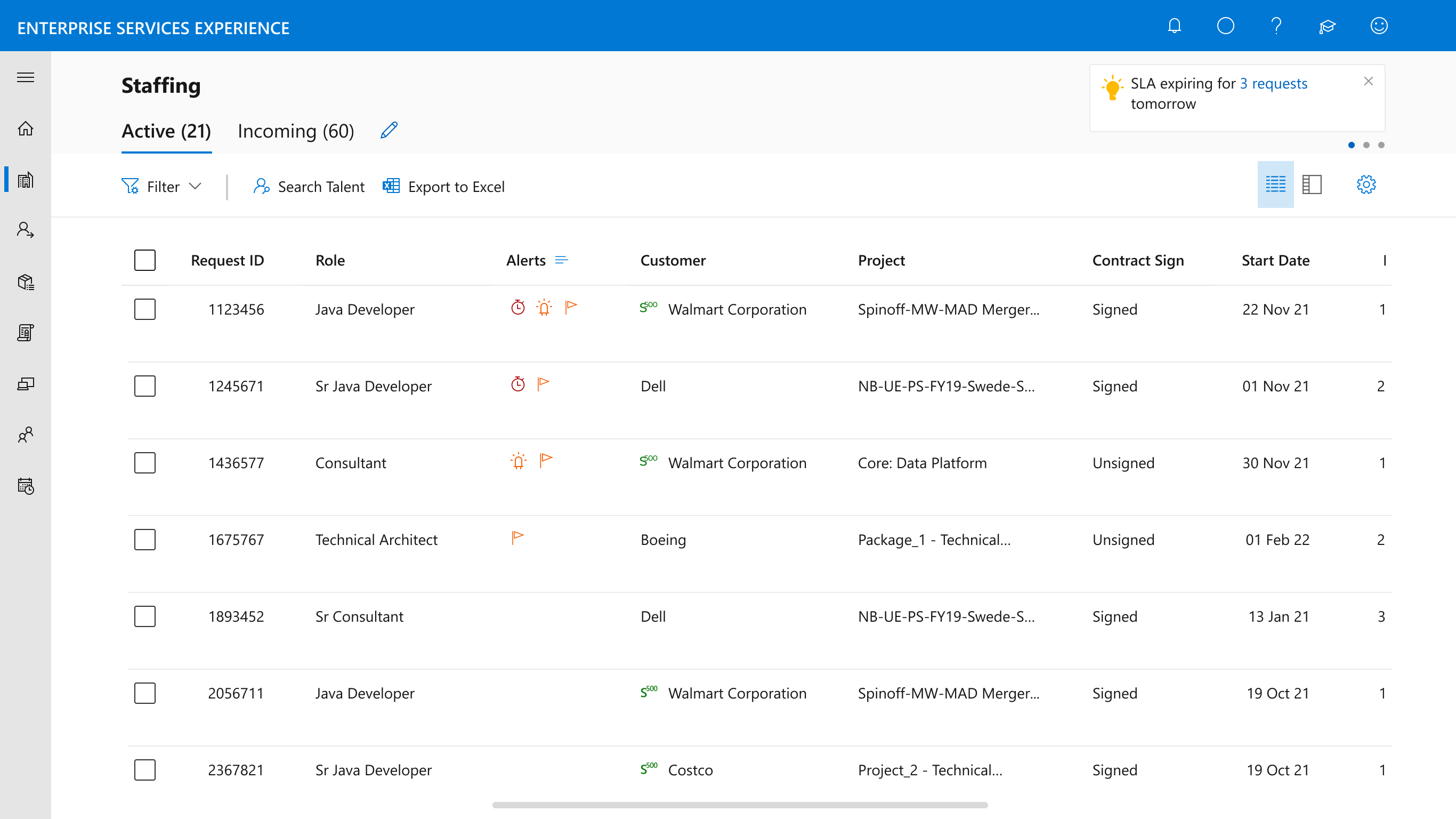1456x819 pixels.
Task: Open the learning graduation cap icon
Action: (1327, 26)
